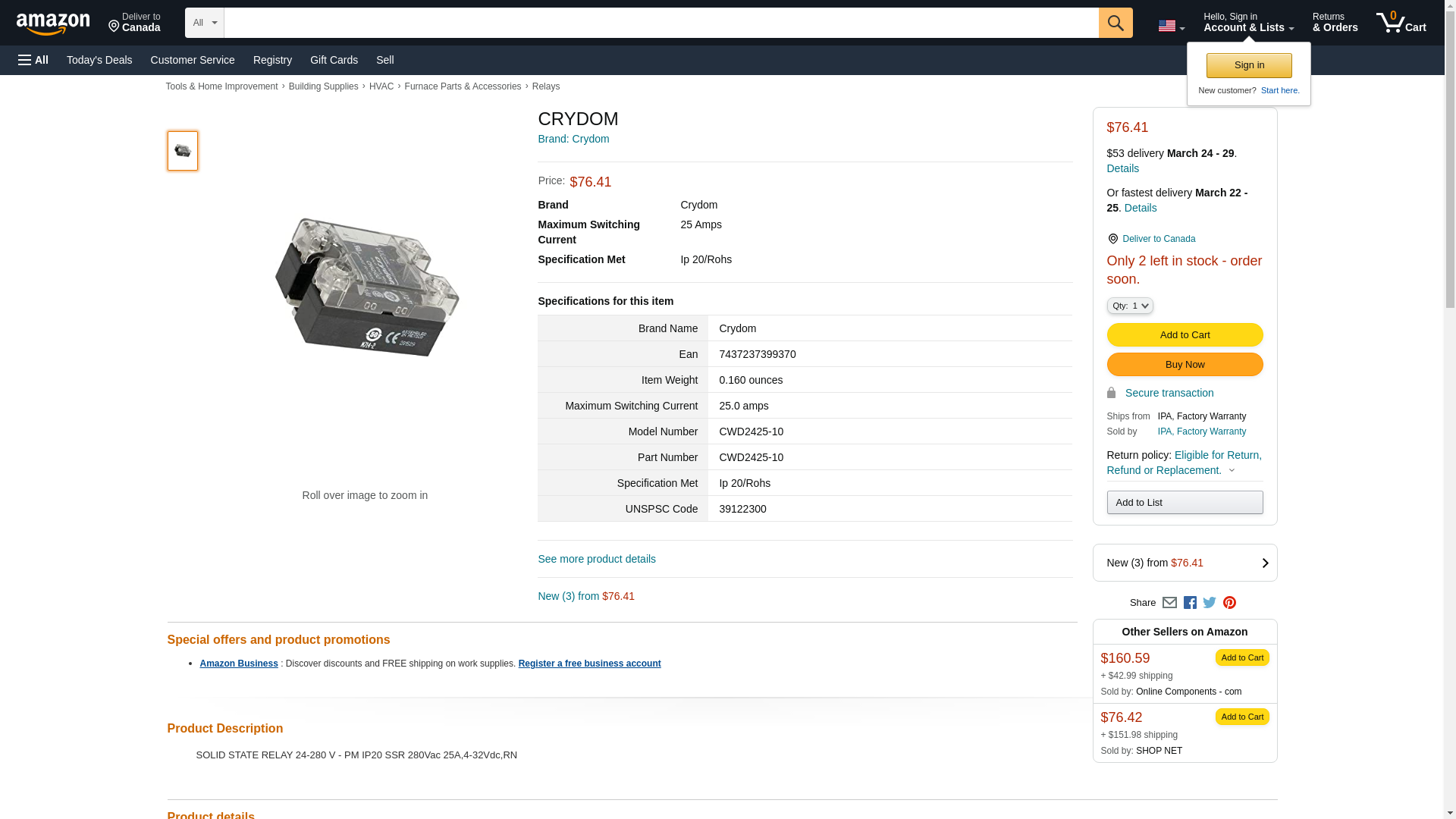
Task: Expand the return policy details
Action: [1232, 470]
